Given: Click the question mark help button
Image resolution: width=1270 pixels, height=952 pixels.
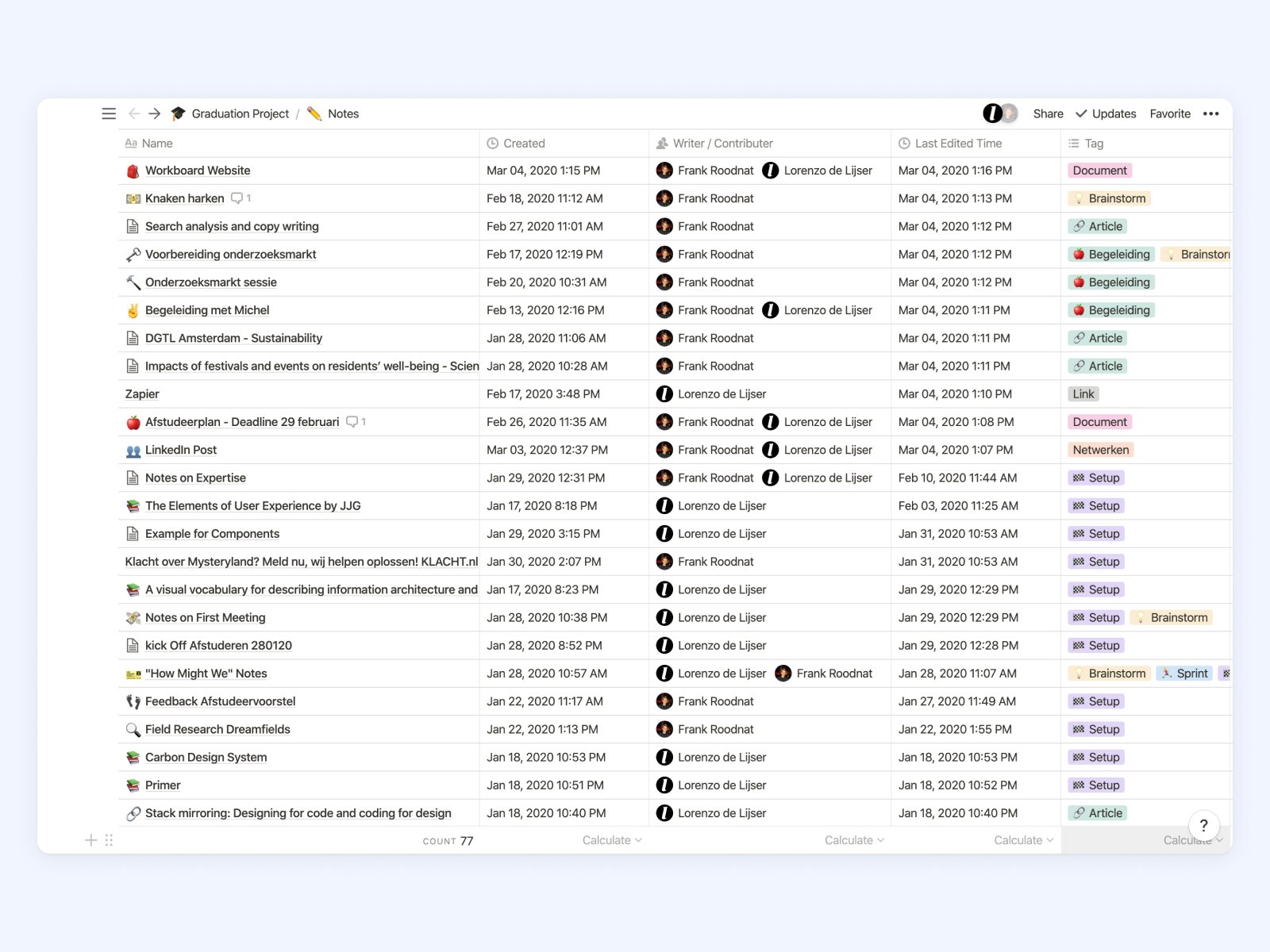Looking at the screenshot, I should [x=1203, y=825].
